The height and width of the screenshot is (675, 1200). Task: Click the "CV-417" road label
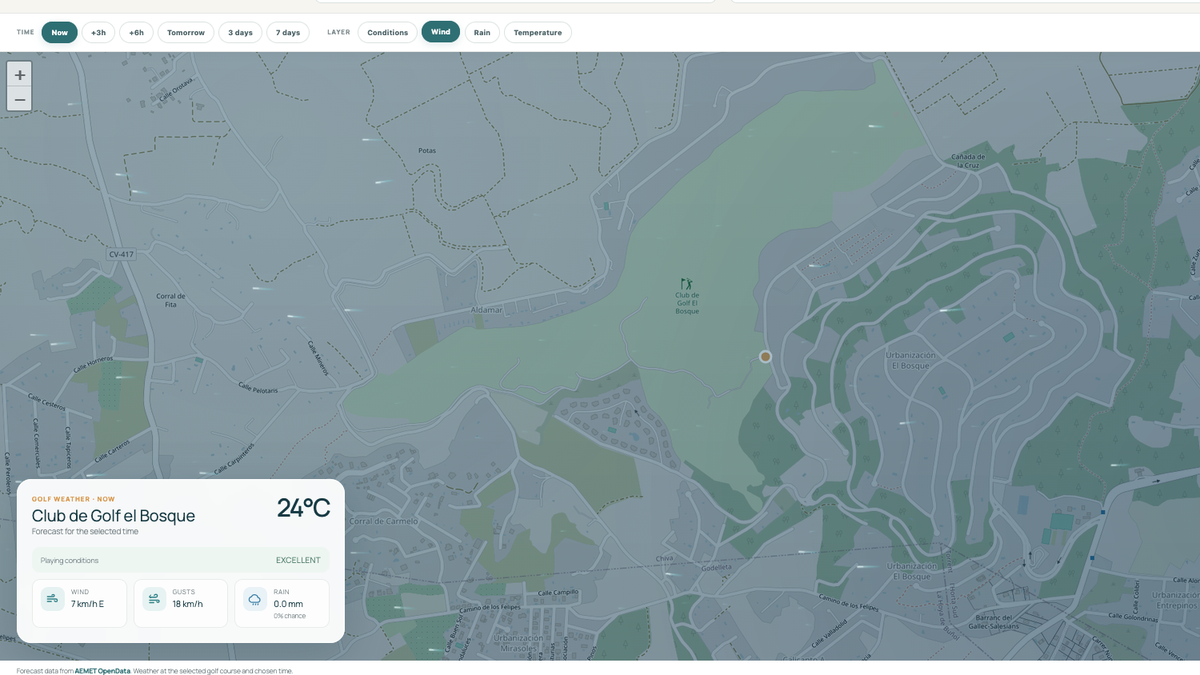click(x=121, y=254)
